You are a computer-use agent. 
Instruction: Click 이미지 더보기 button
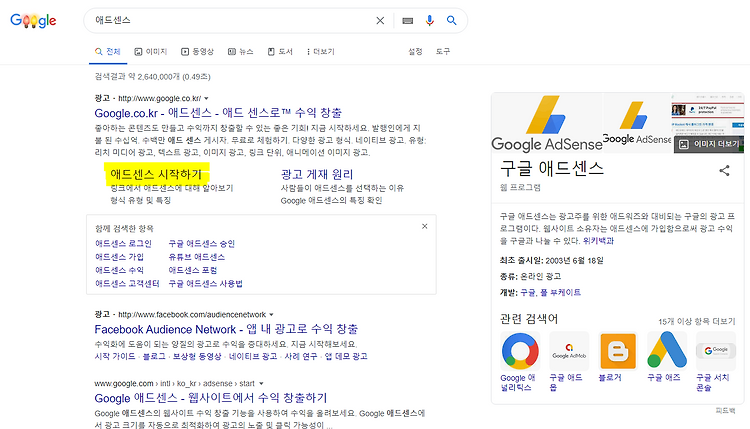click(709, 144)
